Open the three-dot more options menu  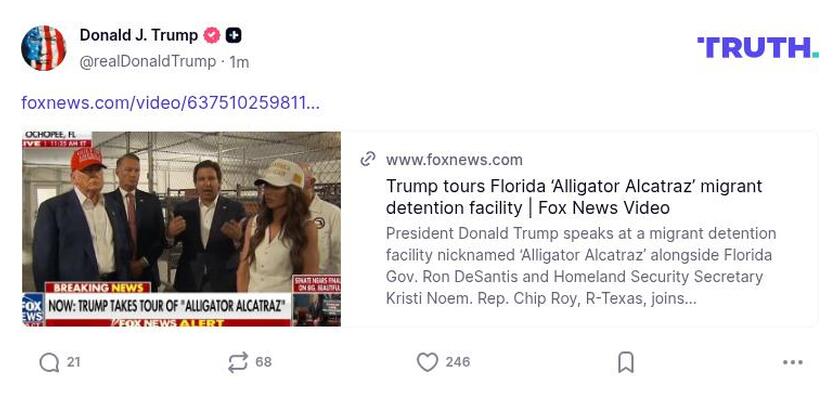[x=793, y=362]
